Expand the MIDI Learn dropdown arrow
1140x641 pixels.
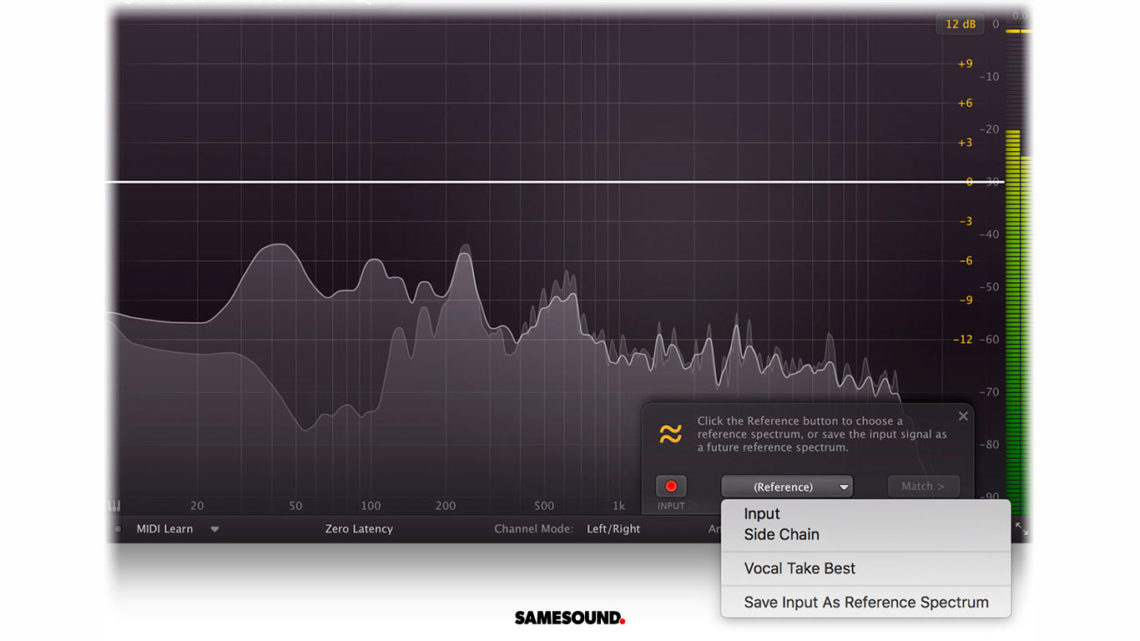coord(215,529)
